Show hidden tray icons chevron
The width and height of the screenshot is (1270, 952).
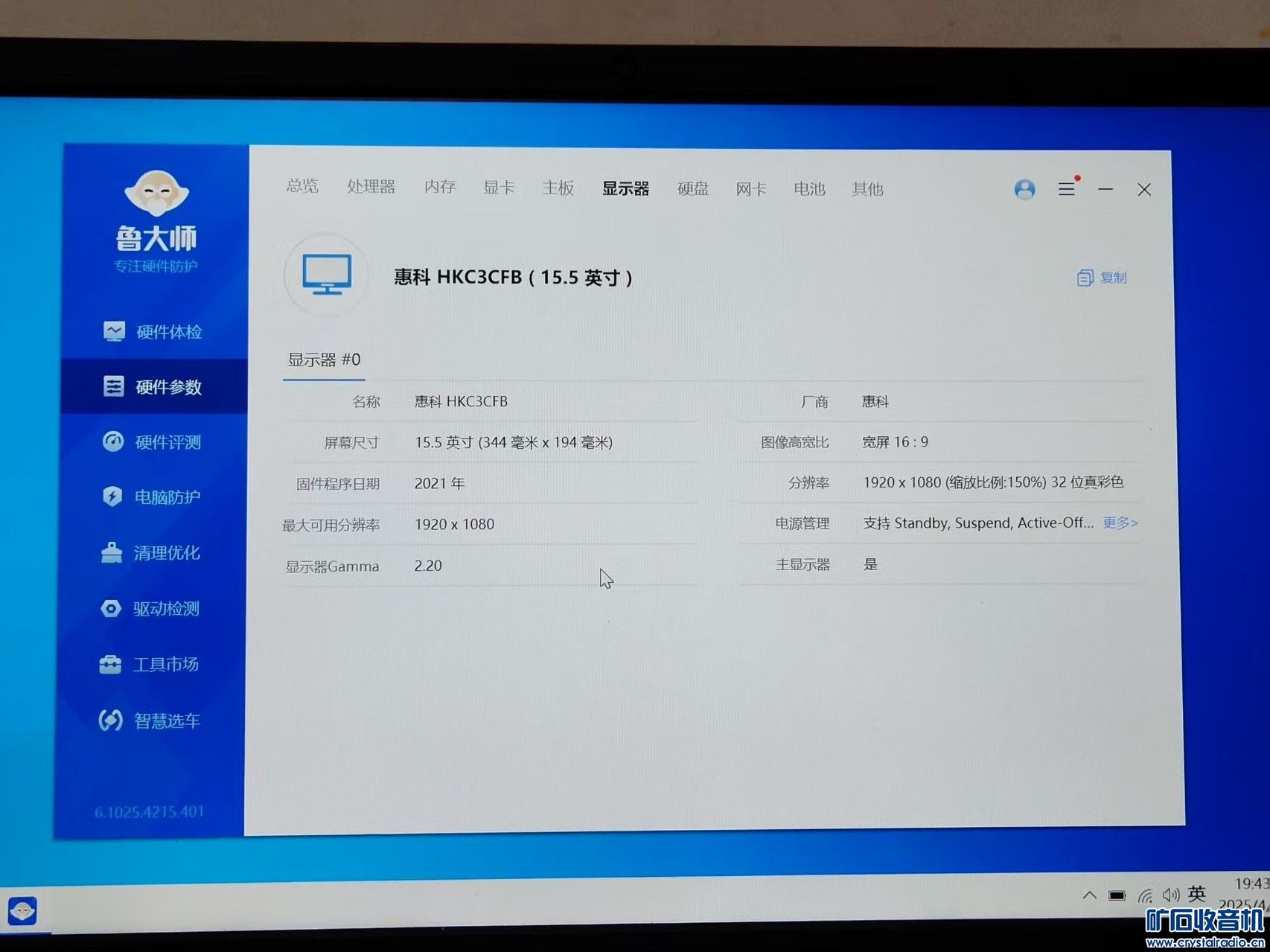coord(1089,895)
